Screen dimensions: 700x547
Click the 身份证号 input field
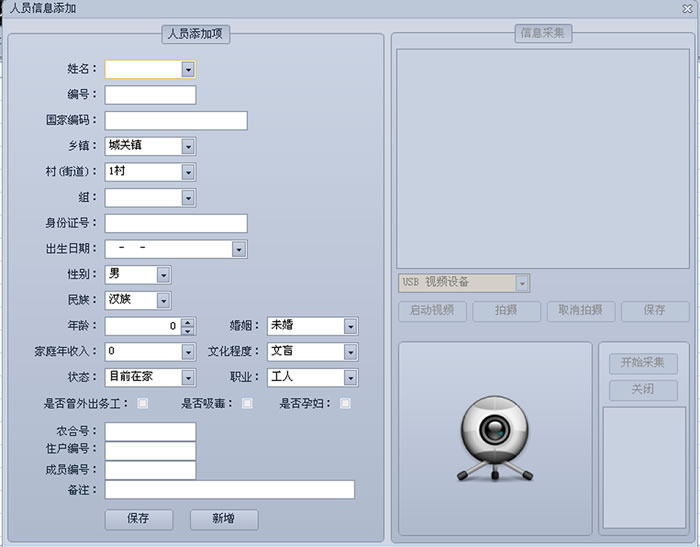(175, 223)
